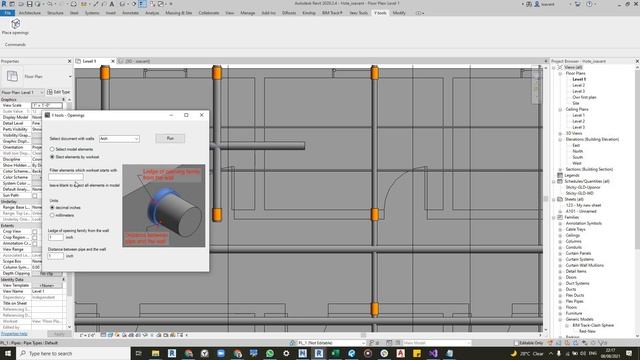Select the Text tool in quick access toolbar

click(x=111, y=4)
